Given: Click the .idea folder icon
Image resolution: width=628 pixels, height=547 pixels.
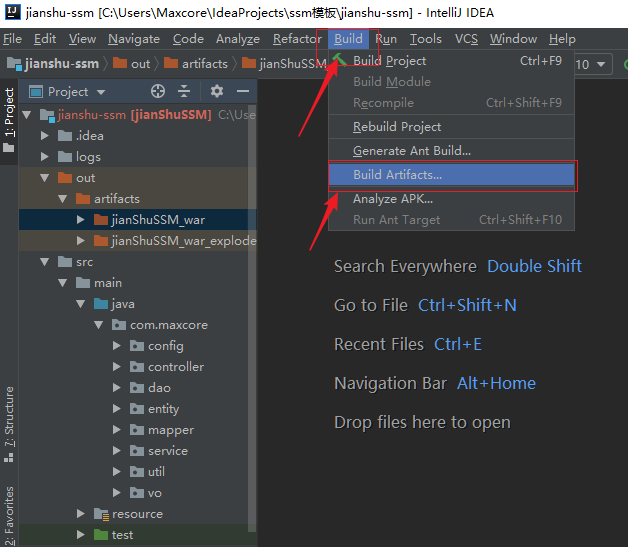Looking at the screenshot, I should click(x=64, y=135).
